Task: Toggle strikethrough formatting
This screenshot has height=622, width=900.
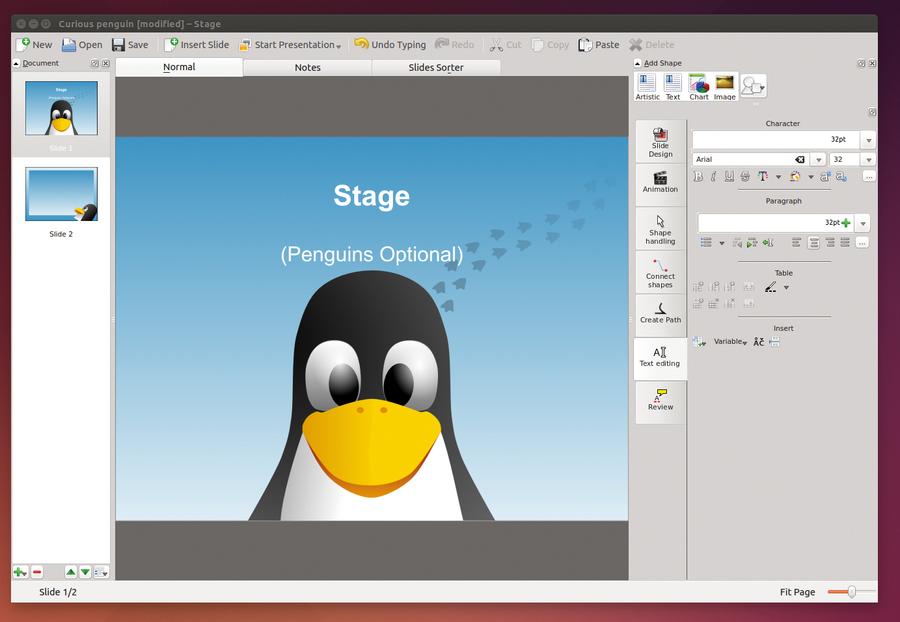Action: click(x=745, y=177)
